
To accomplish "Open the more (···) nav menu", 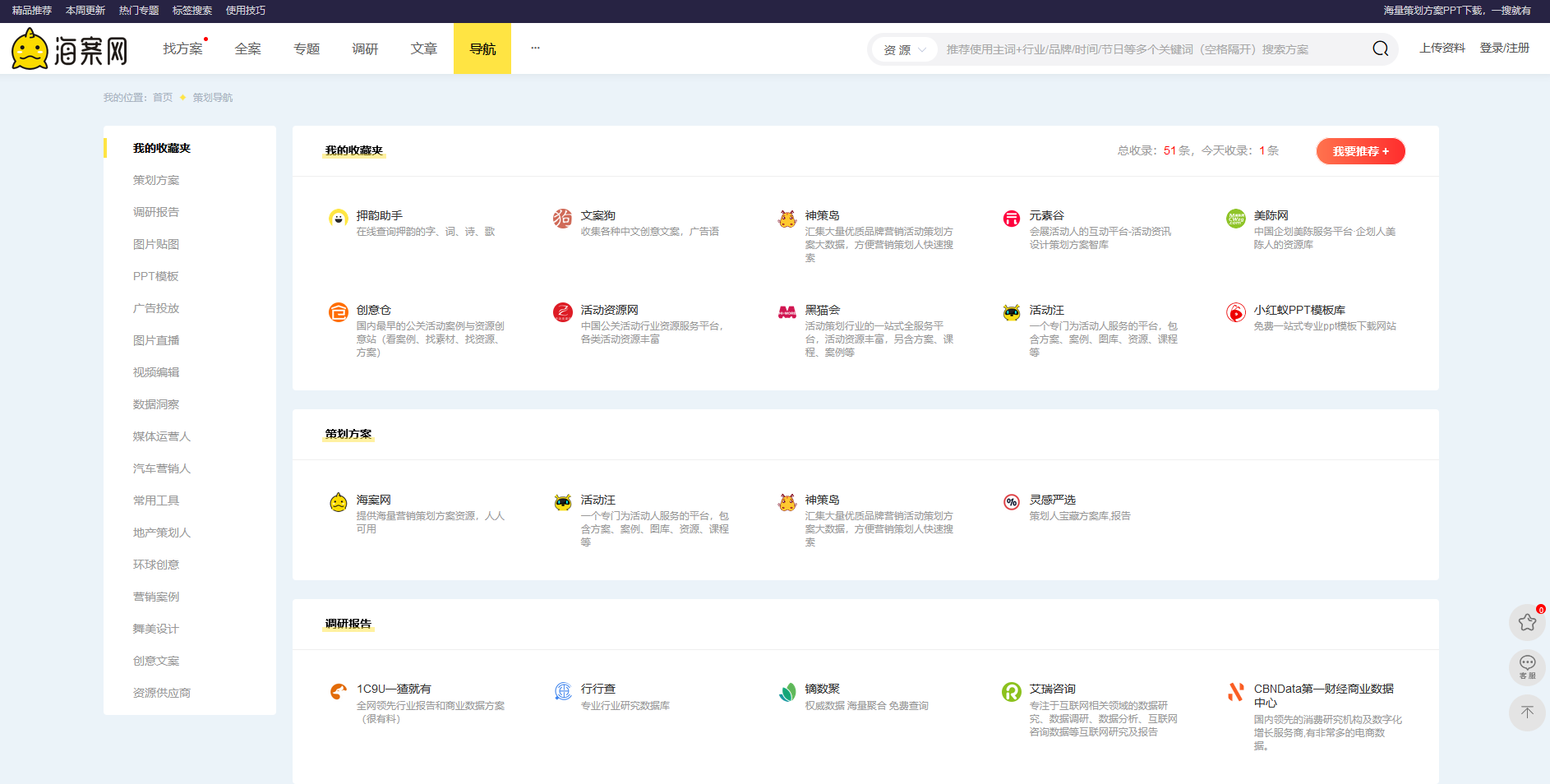I will pos(535,48).
